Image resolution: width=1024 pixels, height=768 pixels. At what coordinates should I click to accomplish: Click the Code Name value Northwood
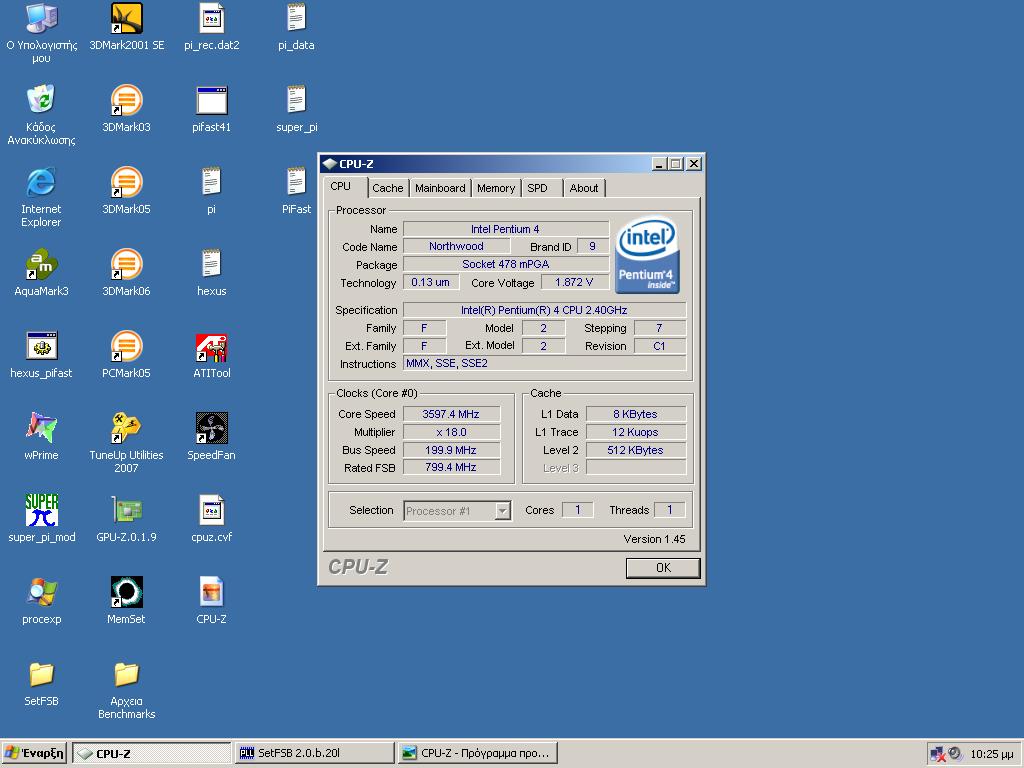[x=456, y=246]
